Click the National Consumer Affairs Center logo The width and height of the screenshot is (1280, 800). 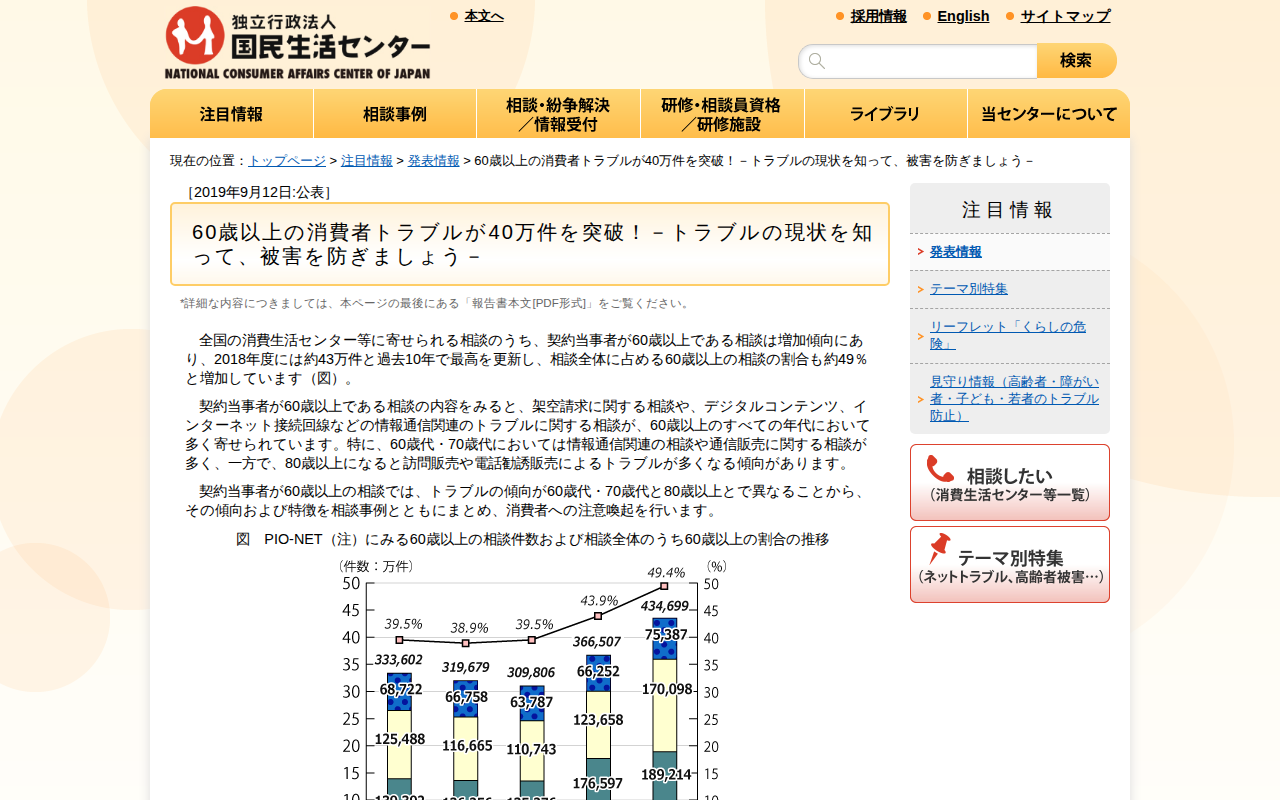pos(295,40)
